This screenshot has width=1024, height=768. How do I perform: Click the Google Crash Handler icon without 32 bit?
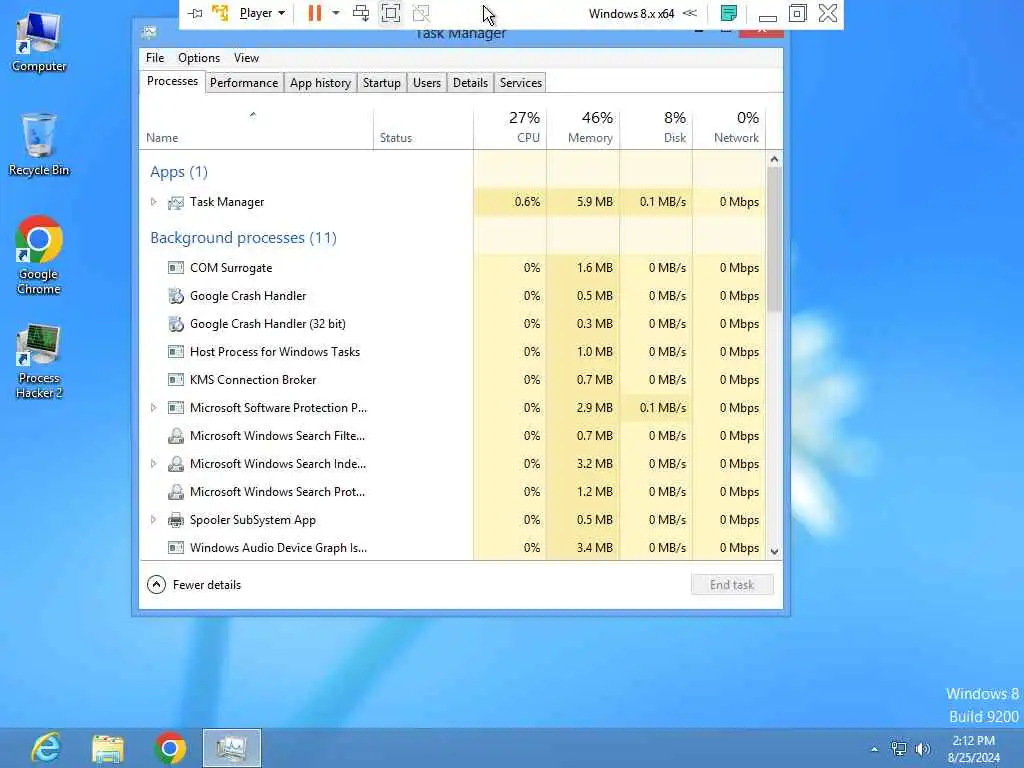[176, 296]
